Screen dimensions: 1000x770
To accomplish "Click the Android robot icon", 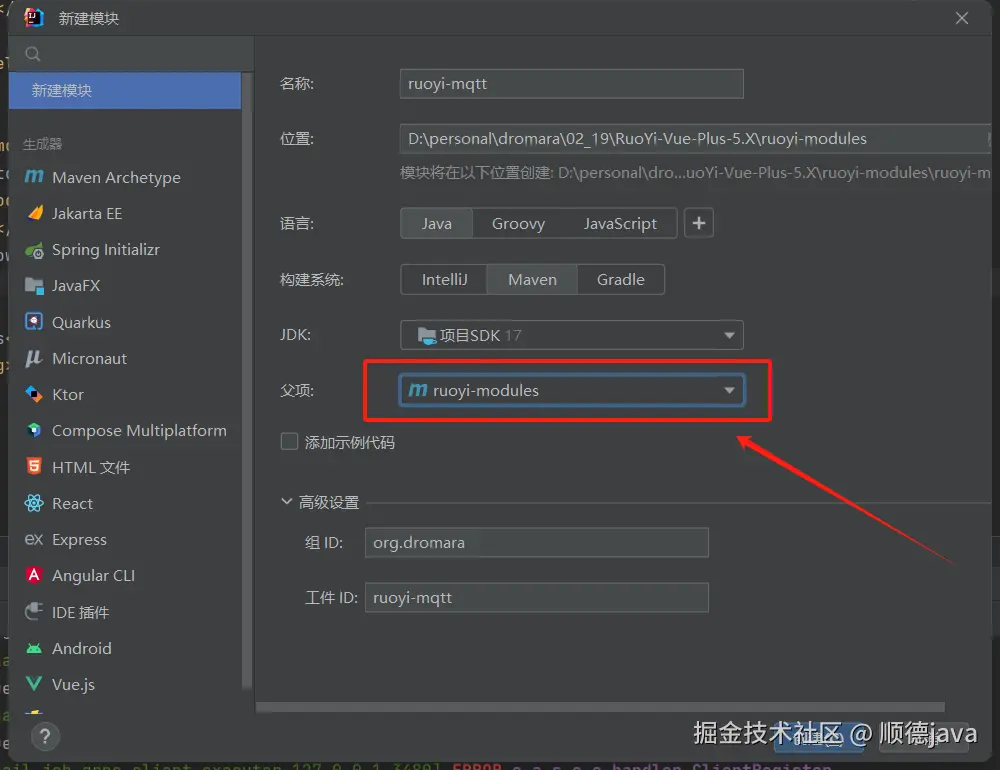I will coord(34,649).
